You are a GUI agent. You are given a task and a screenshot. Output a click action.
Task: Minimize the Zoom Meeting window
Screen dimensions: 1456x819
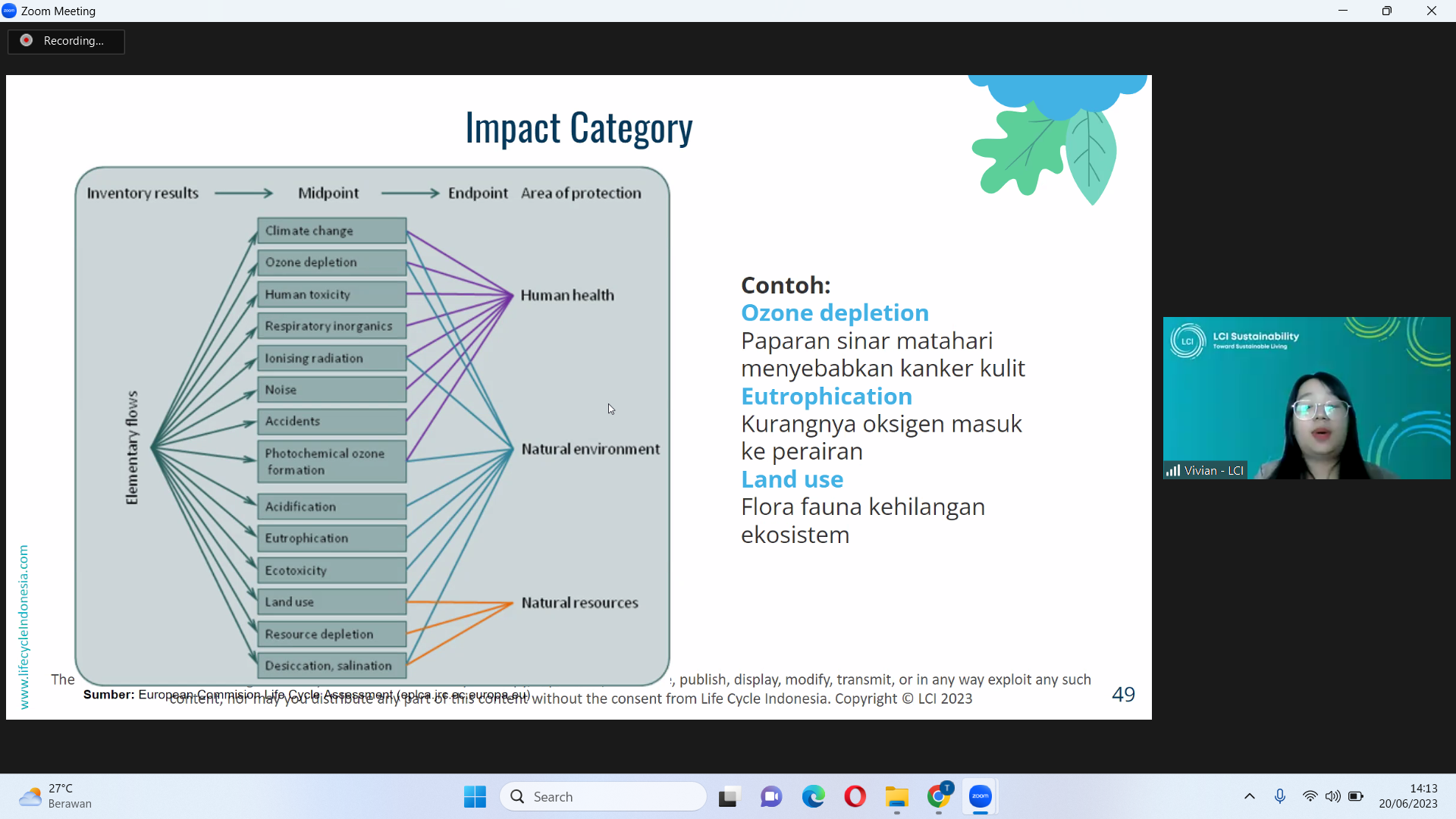click(1343, 11)
